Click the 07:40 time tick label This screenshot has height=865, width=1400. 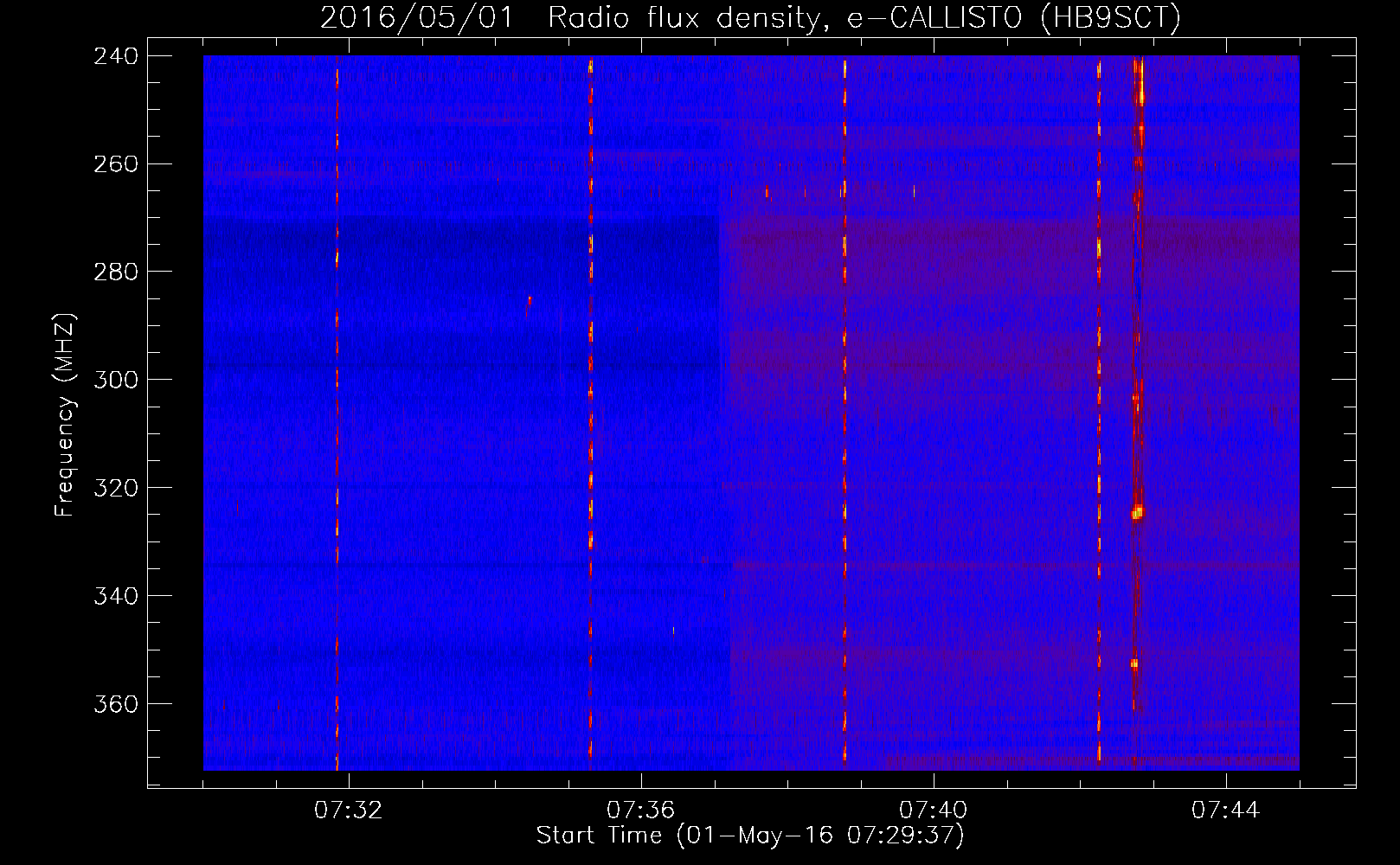click(934, 811)
